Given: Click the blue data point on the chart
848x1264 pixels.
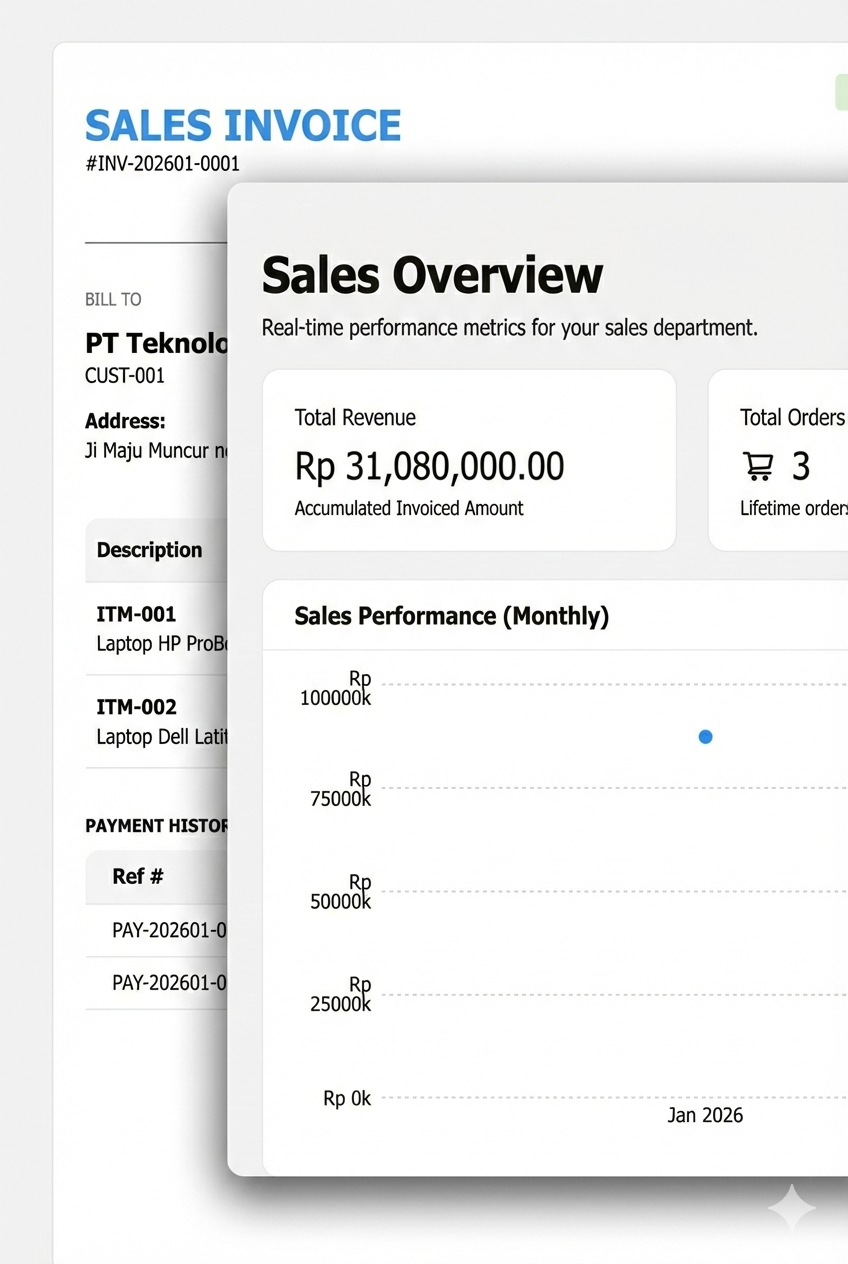Looking at the screenshot, I should coord(705,737).
